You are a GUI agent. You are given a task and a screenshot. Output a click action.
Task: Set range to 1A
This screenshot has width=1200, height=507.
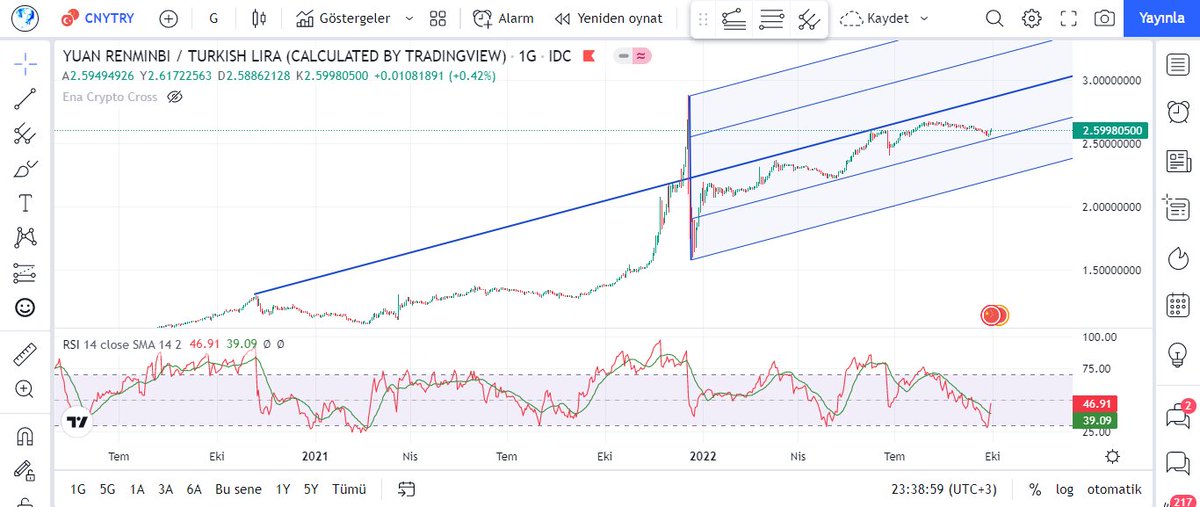pyautogui.click(x=137, y=489)
